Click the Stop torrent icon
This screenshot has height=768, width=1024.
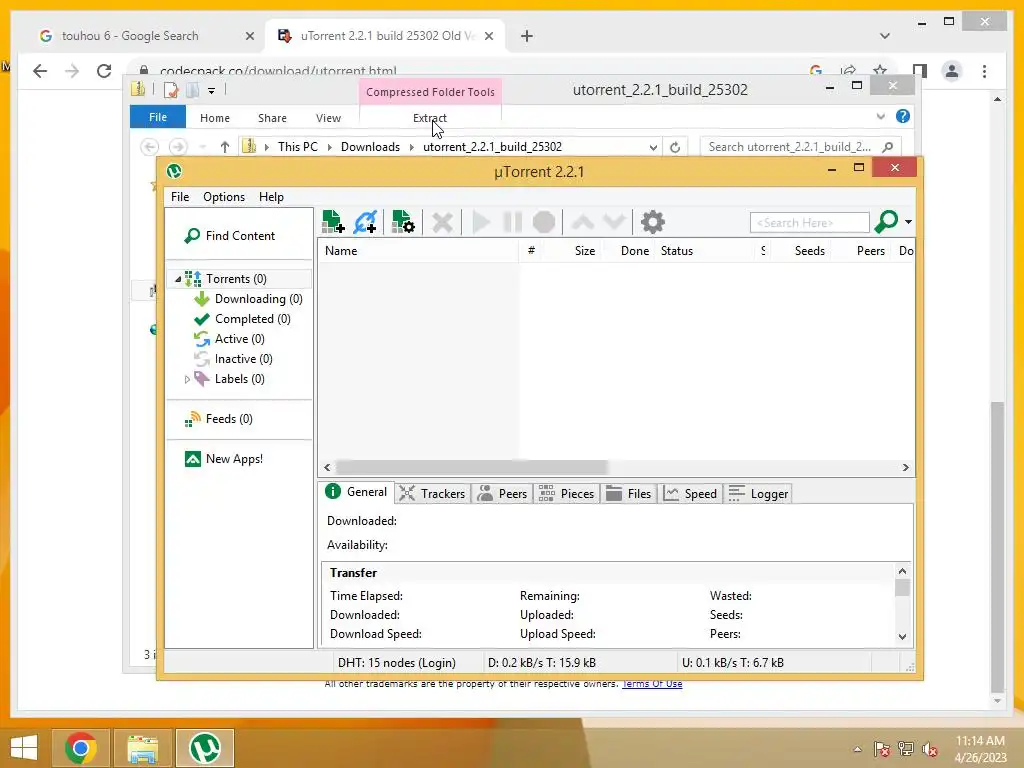(x=543, y=223)
